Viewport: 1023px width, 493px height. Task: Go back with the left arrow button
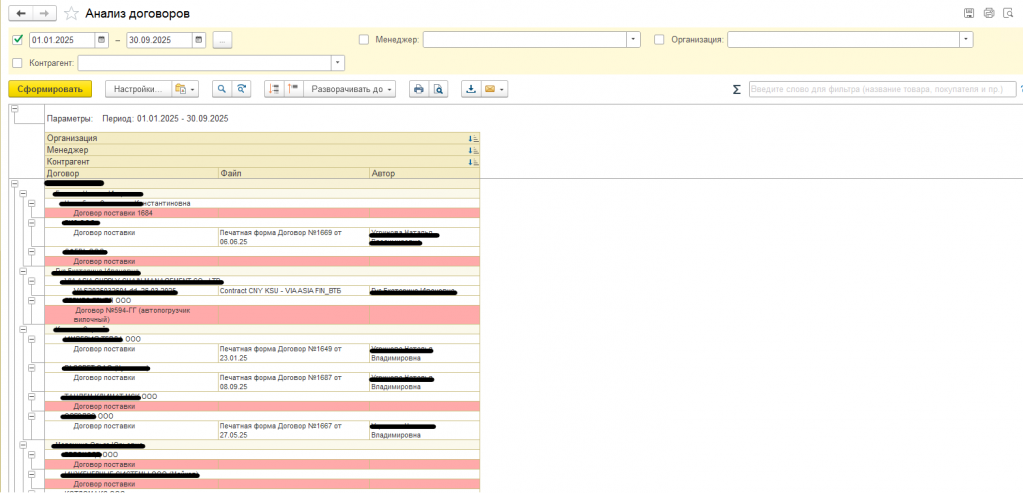[x=20, y=13]
